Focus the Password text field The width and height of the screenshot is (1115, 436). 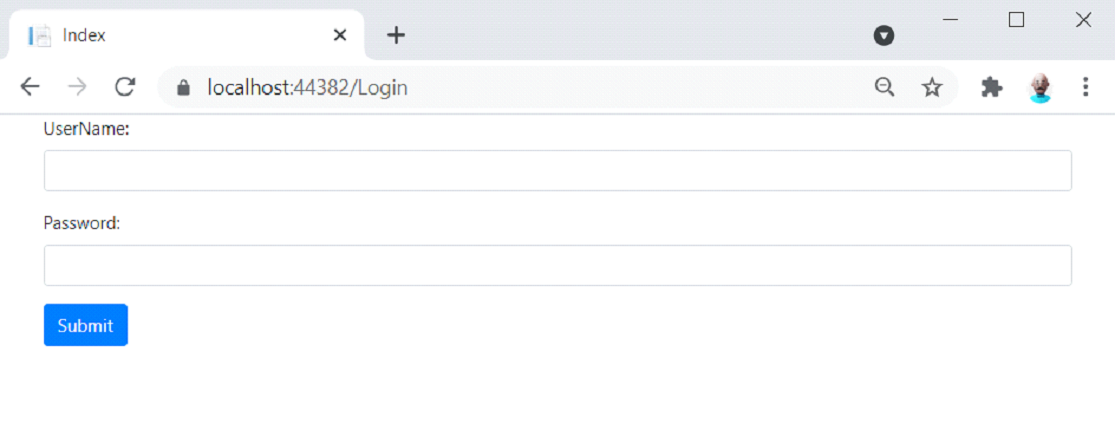(x=558, y=265)
